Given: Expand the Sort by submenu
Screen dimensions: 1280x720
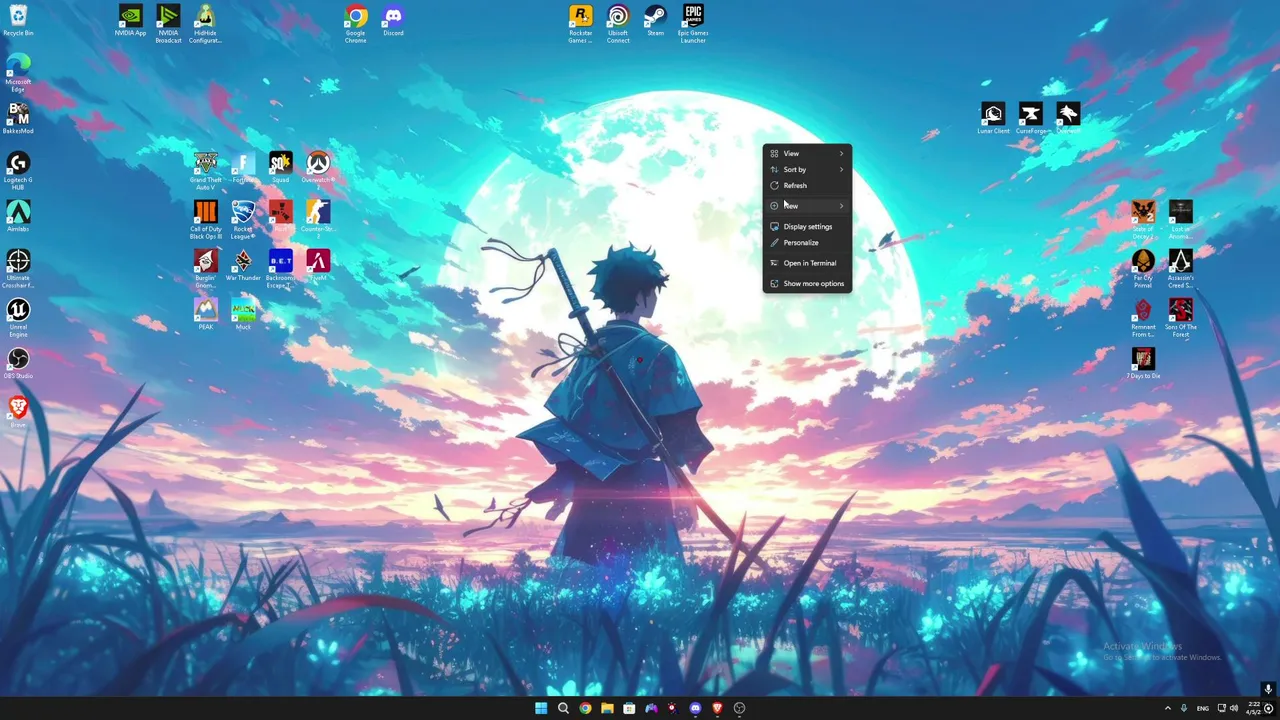Looking at the screenshot, I should (x=807, y=169).
